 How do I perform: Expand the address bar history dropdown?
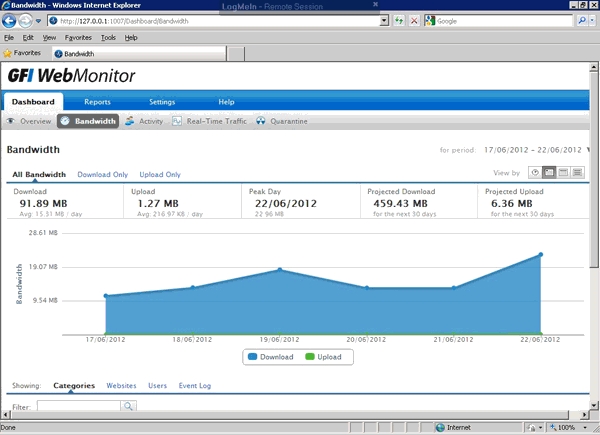pos(384,21)
